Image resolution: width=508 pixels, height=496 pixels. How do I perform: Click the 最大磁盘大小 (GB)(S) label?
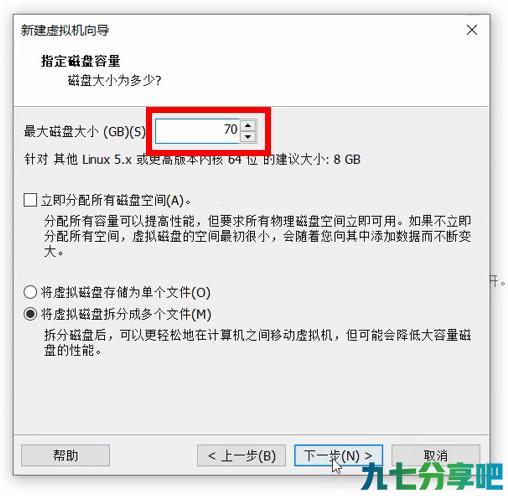coord(85,131)
